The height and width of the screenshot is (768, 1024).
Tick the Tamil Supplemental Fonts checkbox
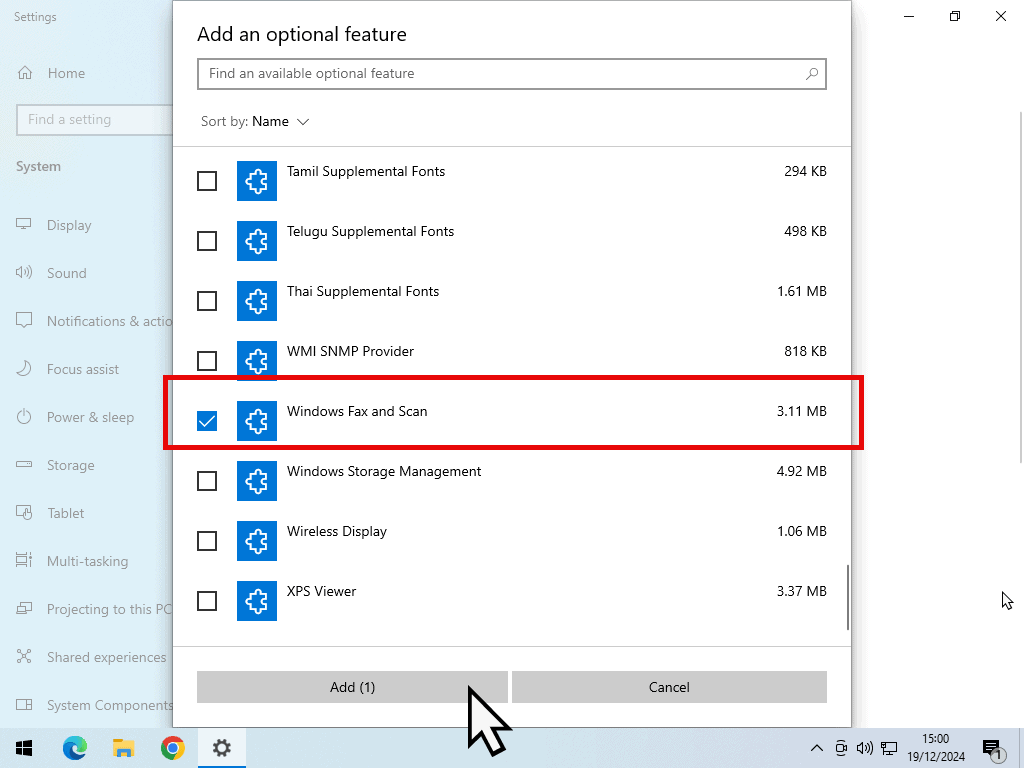[207, 181]
